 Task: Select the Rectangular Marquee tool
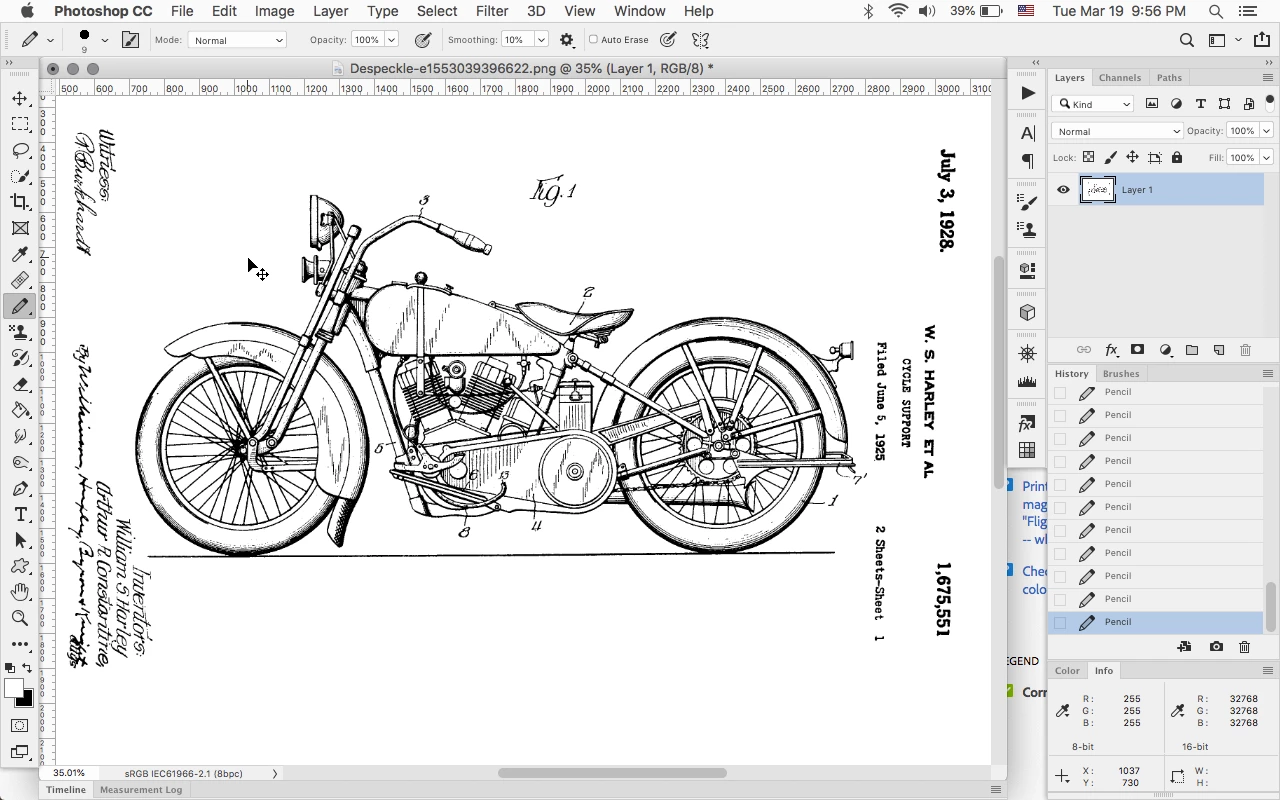click(20, 124)
